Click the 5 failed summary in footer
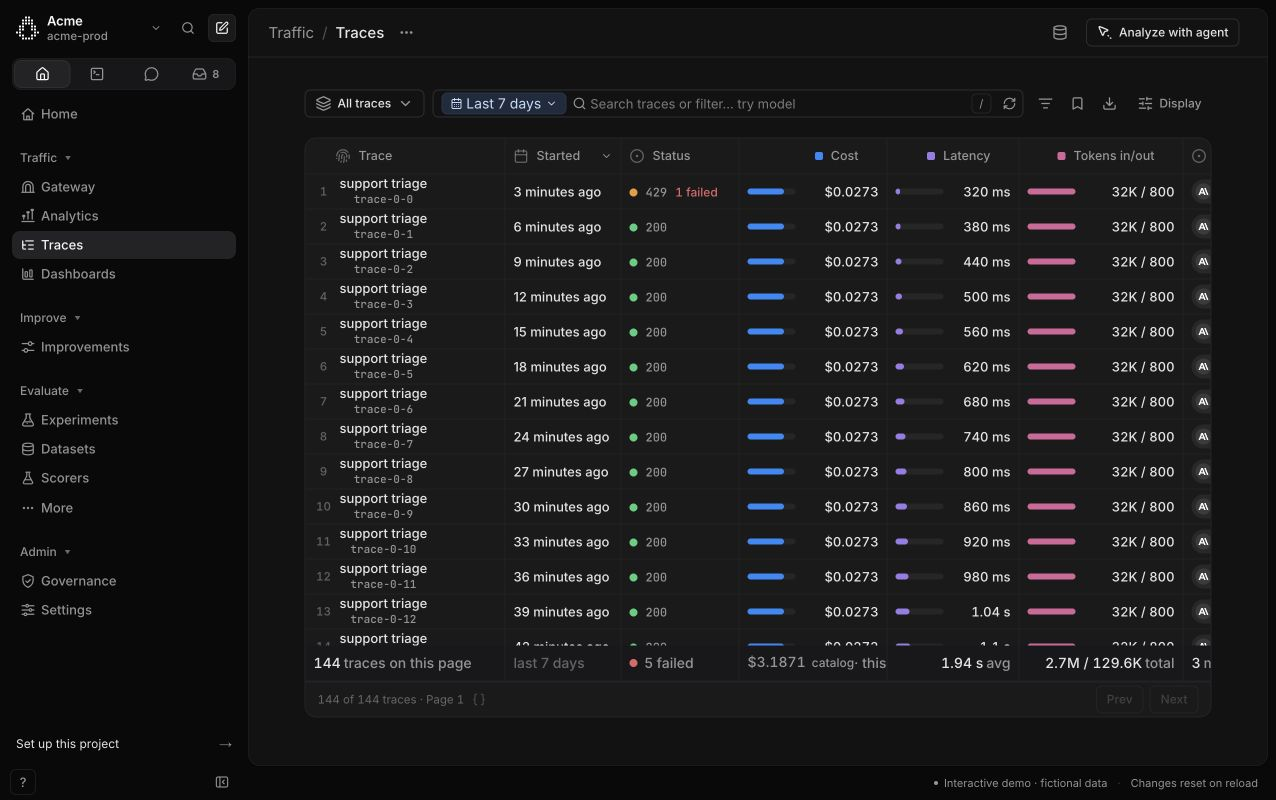Image resolution: width=1276 pixels, height=800 pixels. 661,663
